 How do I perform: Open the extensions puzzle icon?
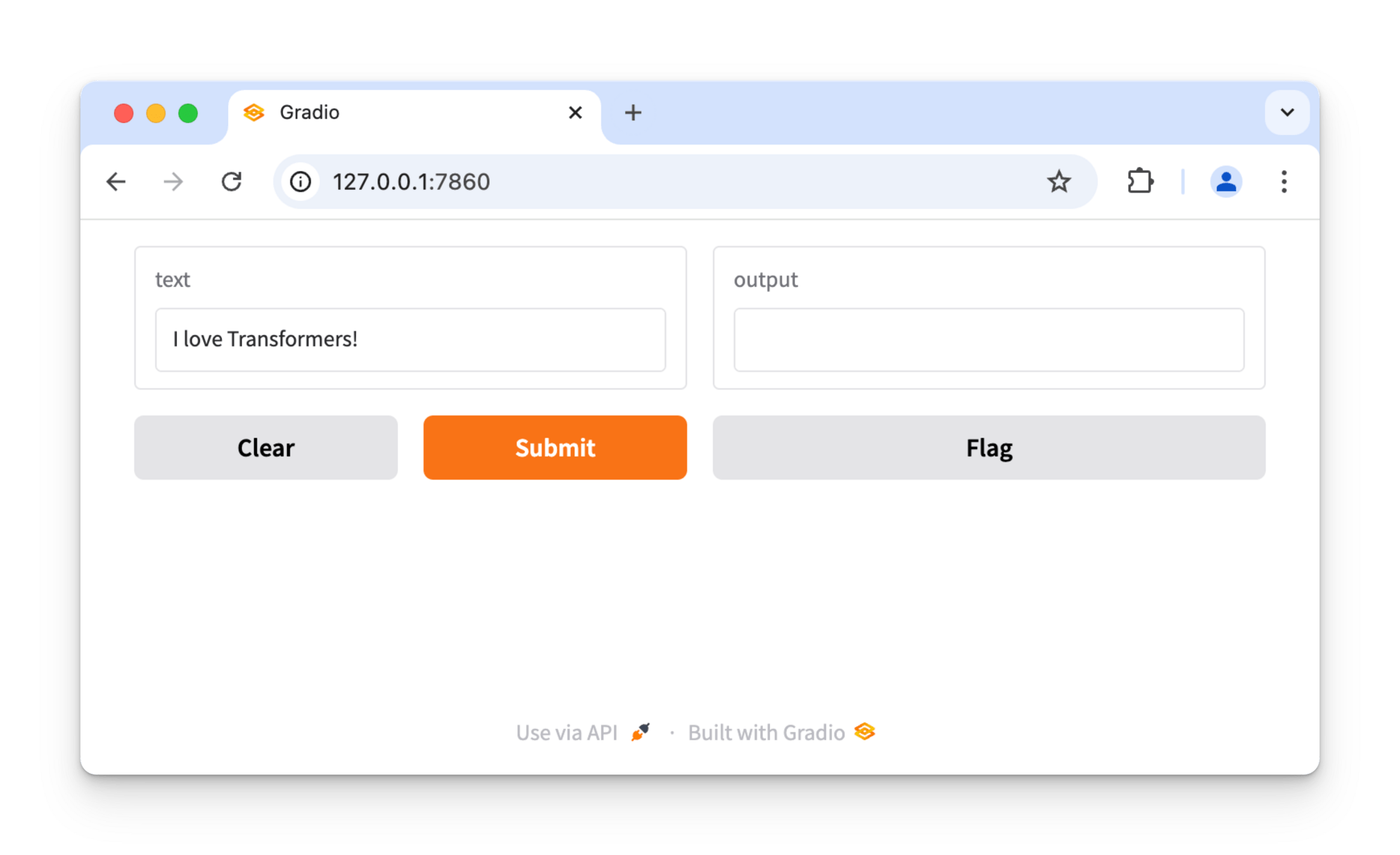pos(1140,182)
